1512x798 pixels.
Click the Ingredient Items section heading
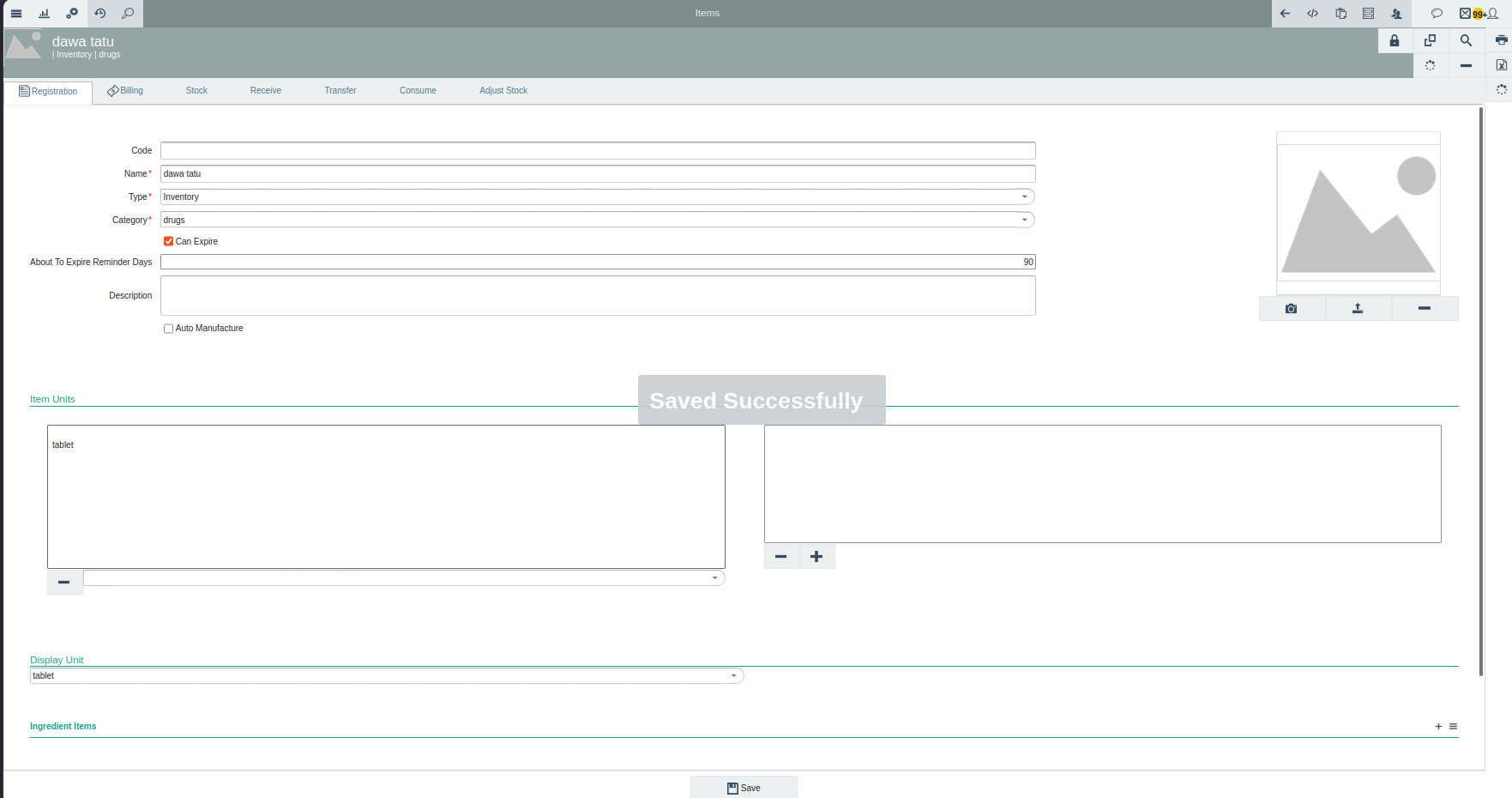pos(63,727)
